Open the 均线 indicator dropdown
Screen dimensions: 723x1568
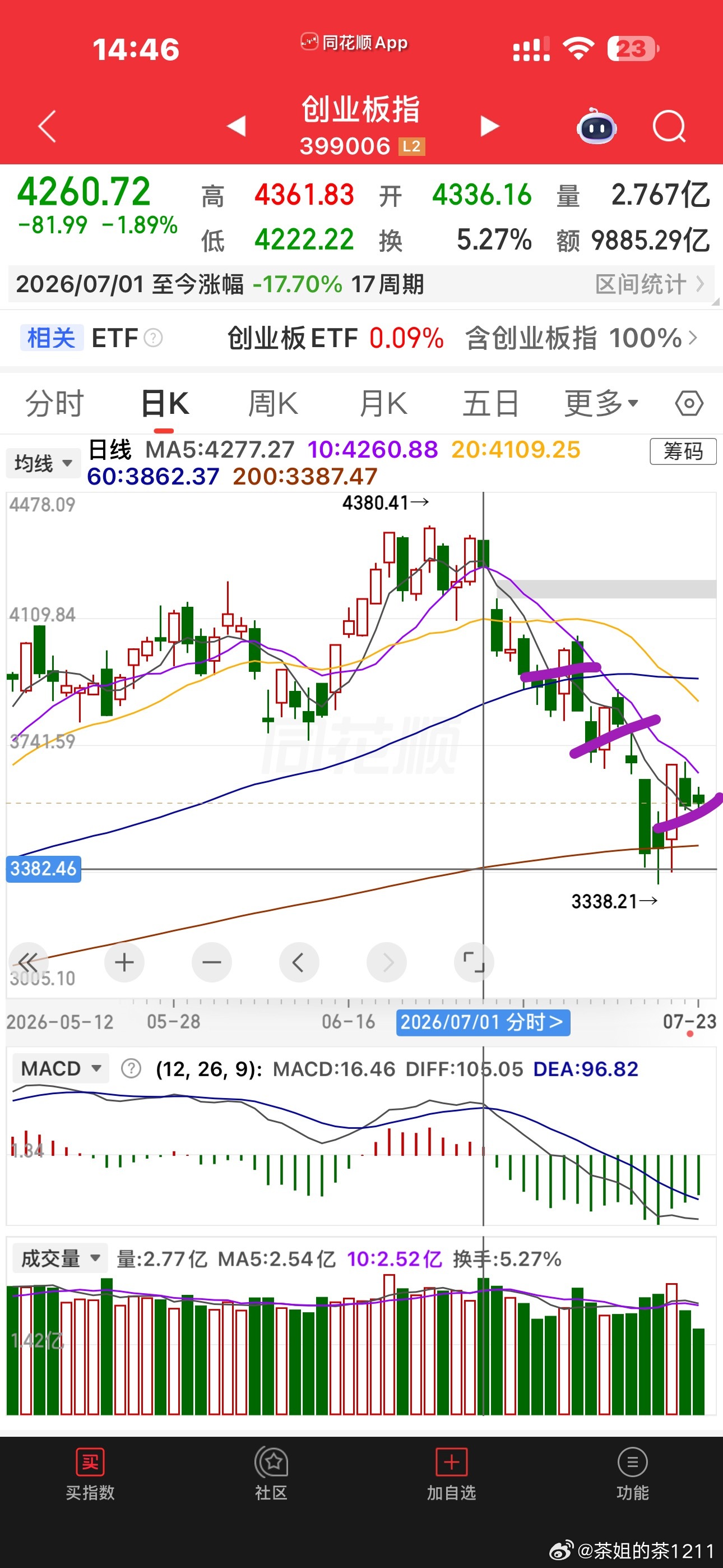43,463
